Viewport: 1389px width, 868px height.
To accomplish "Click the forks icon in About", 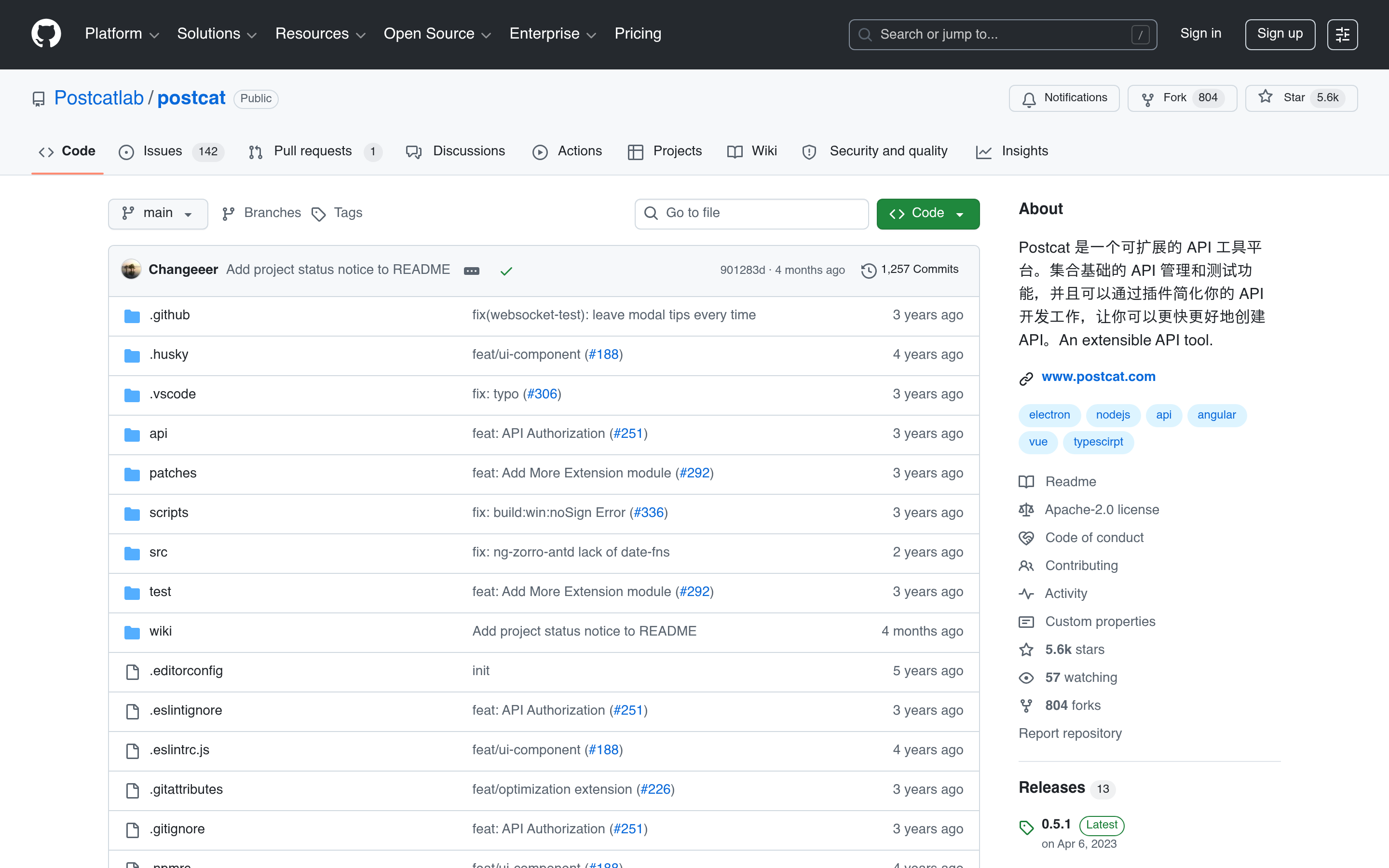I will [x=1026, y=705].
